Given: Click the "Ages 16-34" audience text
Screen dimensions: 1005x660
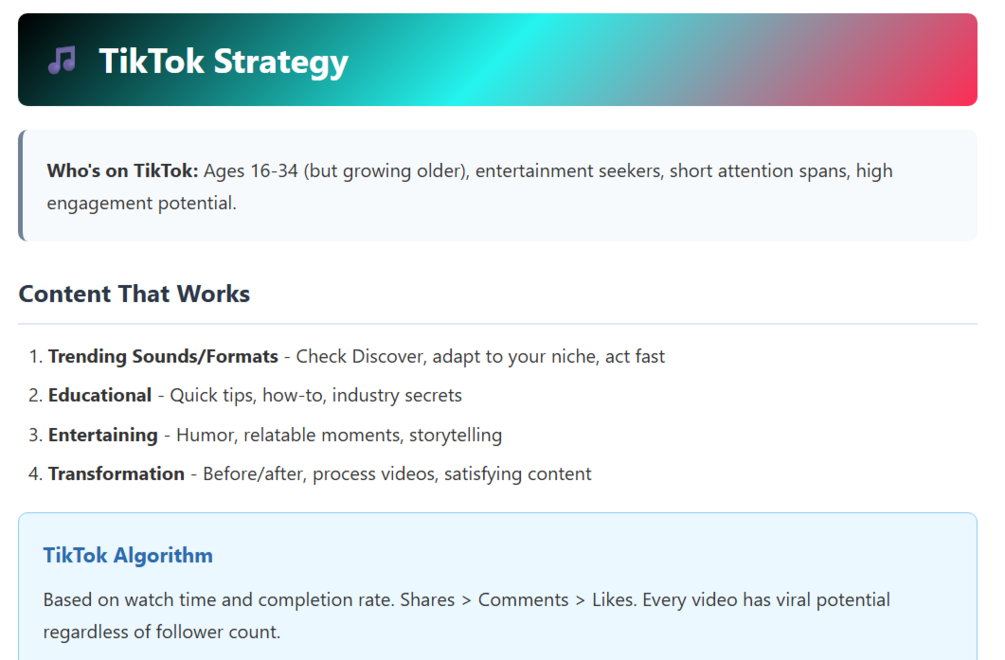Looking at the screenshot, I should click(x=251, y=171).
